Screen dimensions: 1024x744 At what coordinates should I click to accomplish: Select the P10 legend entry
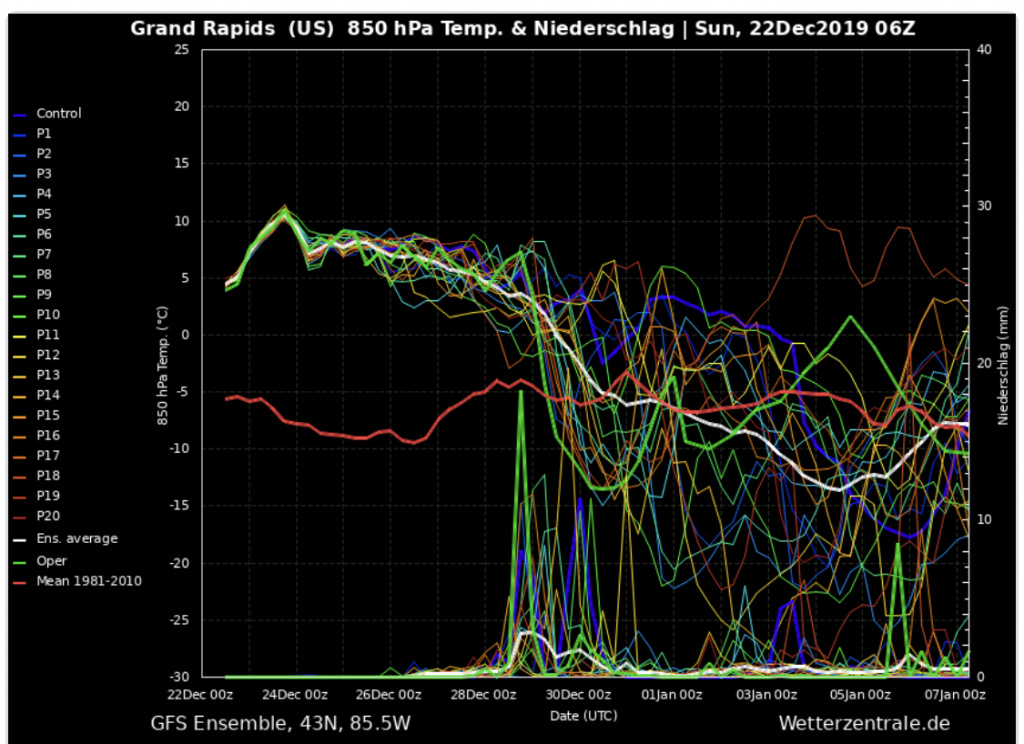click(48, 315)
